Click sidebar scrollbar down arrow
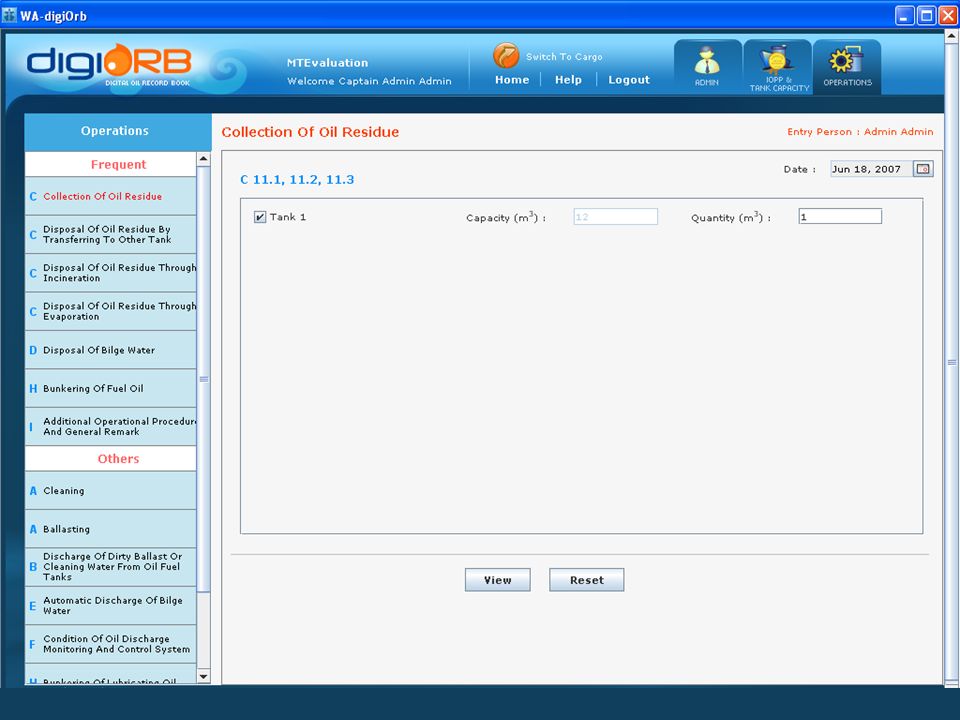Viewport: 960px width, 720px height. (204, 677)
